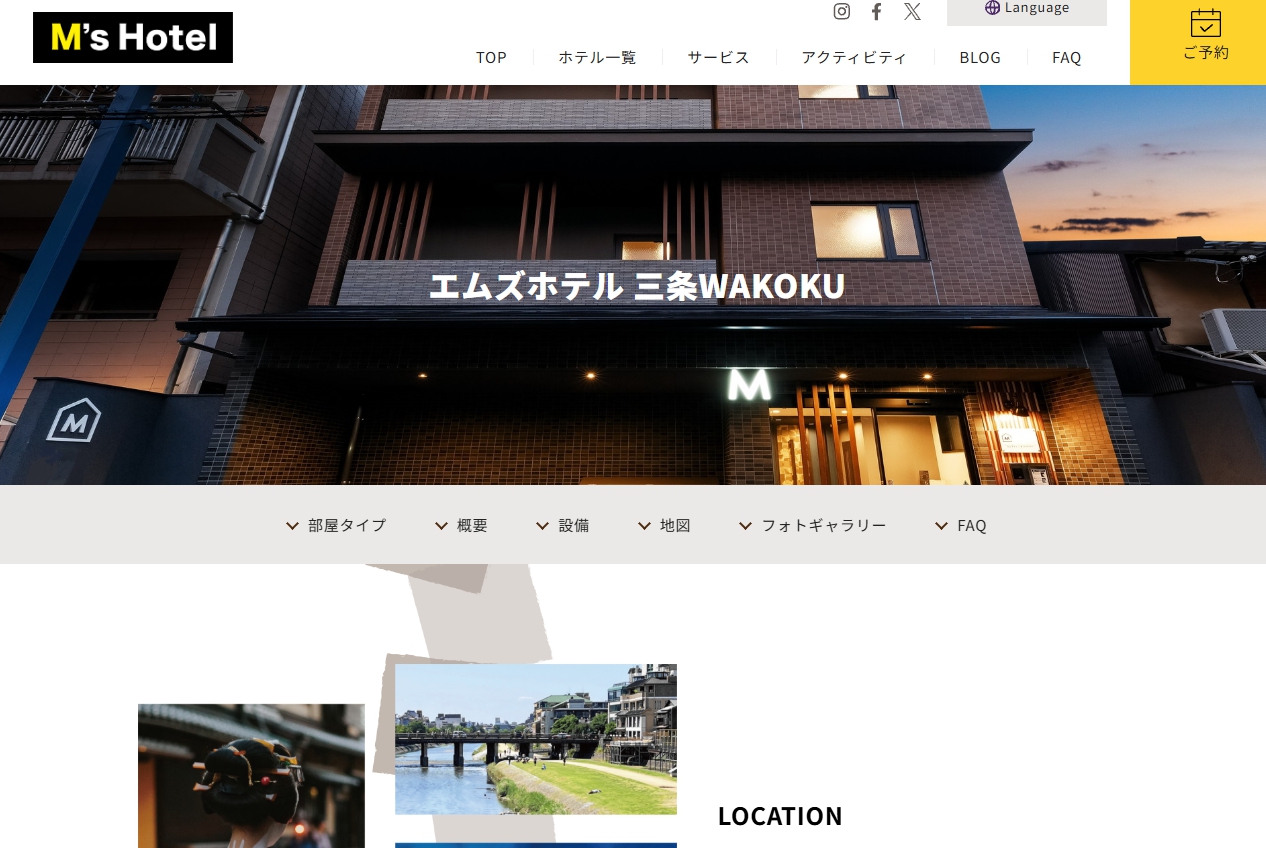
Task: Open the X (Twitter) icon link
Action: coord(912,11)
